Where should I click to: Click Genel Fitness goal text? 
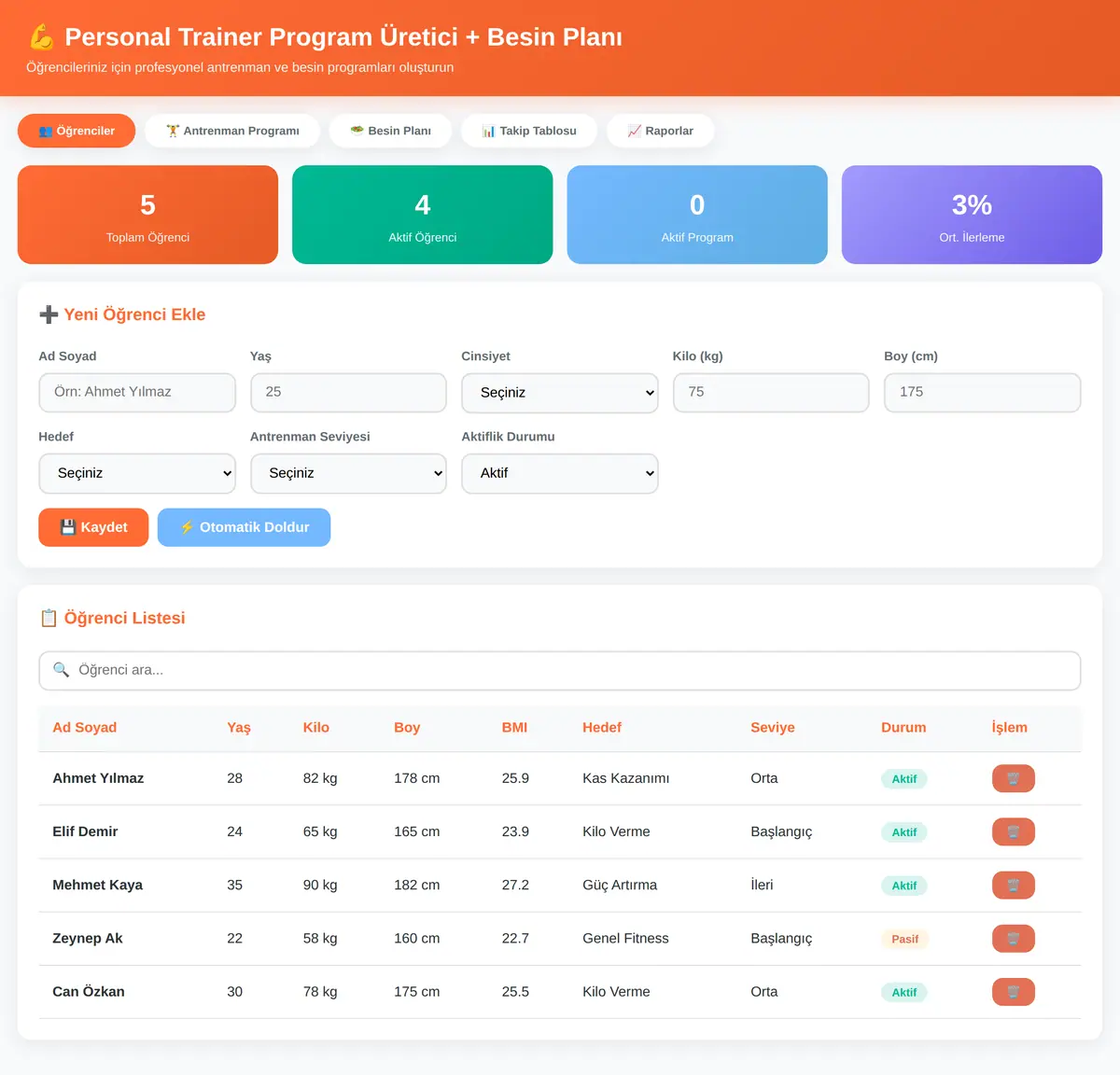click(625, 938)
